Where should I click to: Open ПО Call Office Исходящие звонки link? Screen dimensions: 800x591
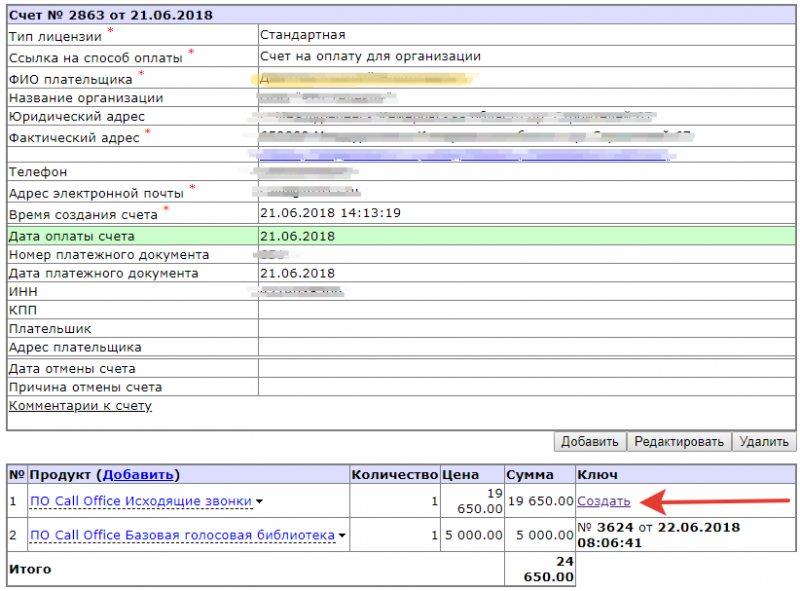(141, 501)
